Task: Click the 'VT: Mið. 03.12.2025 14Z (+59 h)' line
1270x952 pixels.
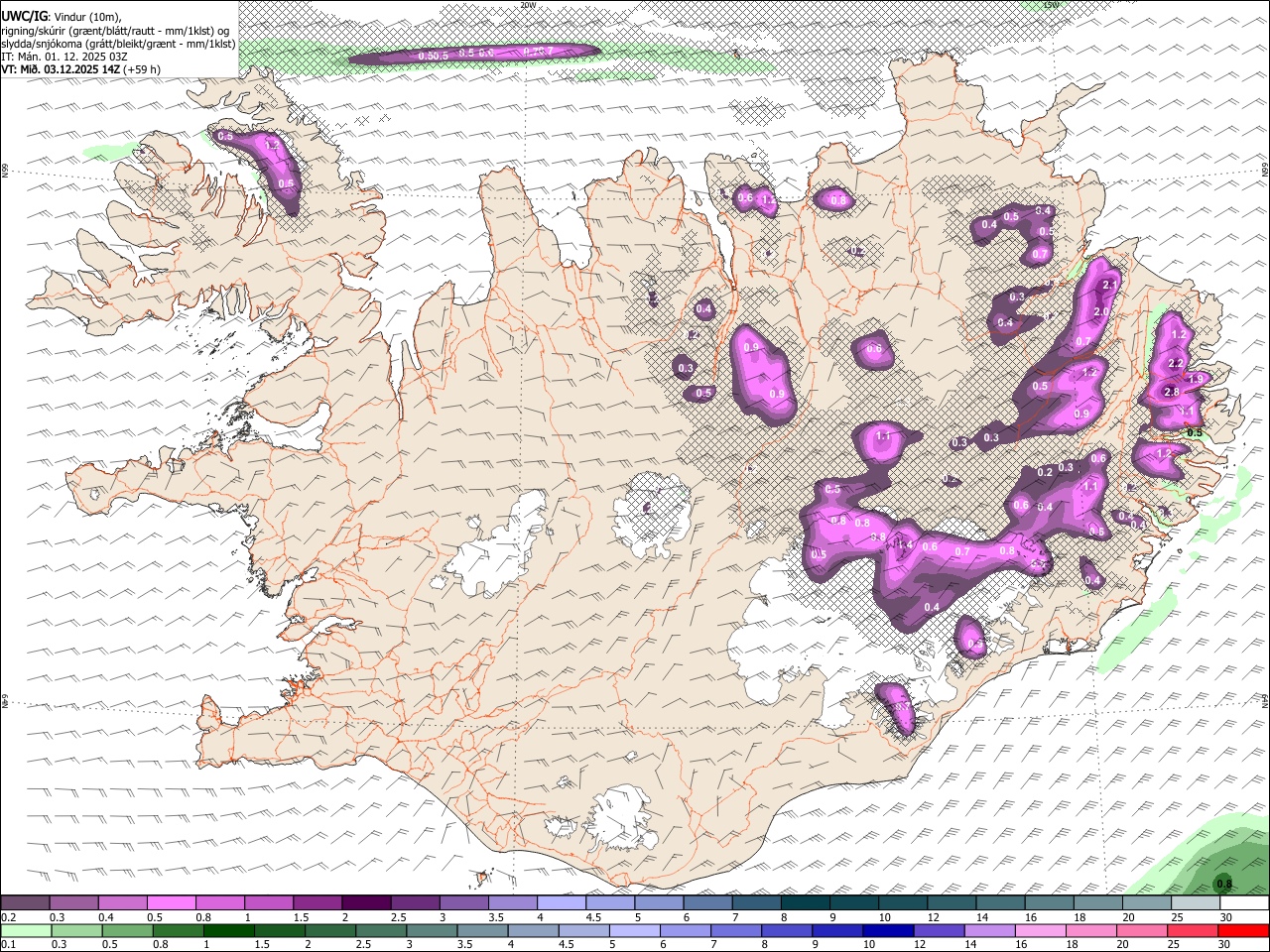Action: click(80, 69)
